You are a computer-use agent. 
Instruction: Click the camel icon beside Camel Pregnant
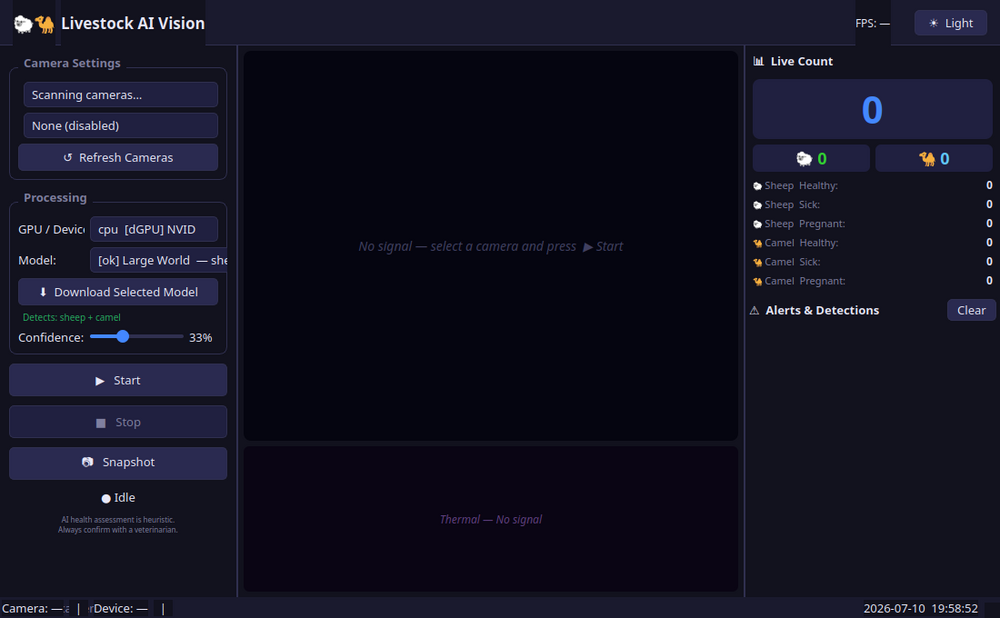coord(757,282)
